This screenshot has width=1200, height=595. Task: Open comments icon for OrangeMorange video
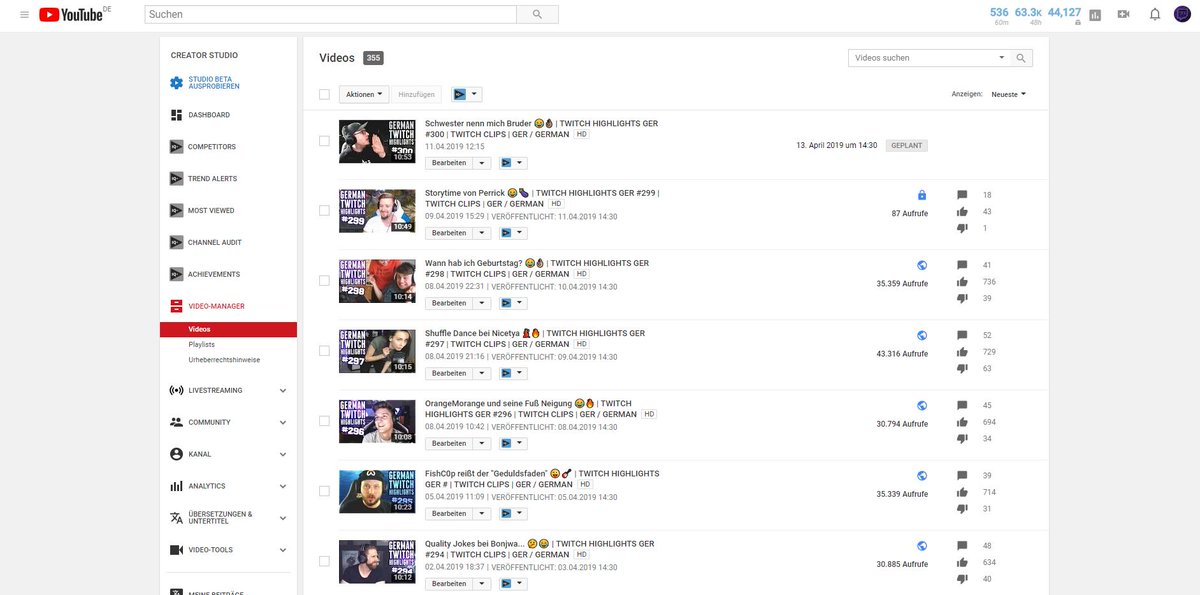coord(962,405)
